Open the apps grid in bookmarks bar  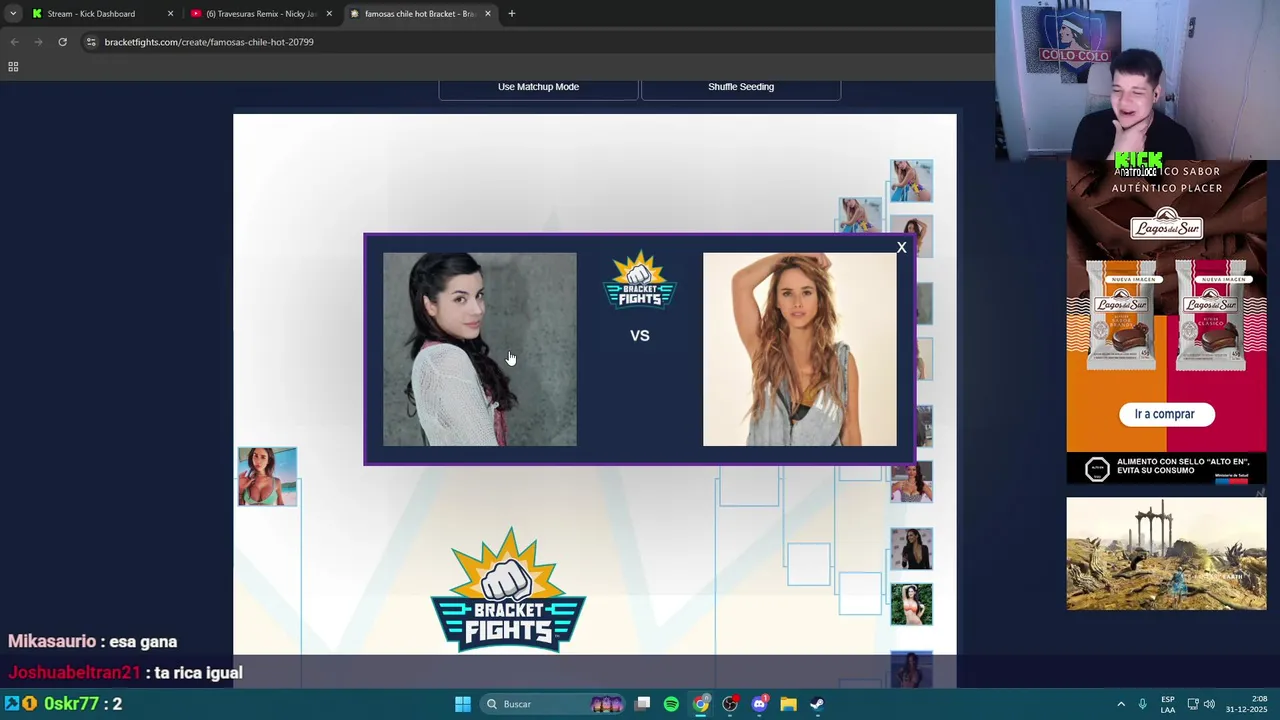coord(13,67)
